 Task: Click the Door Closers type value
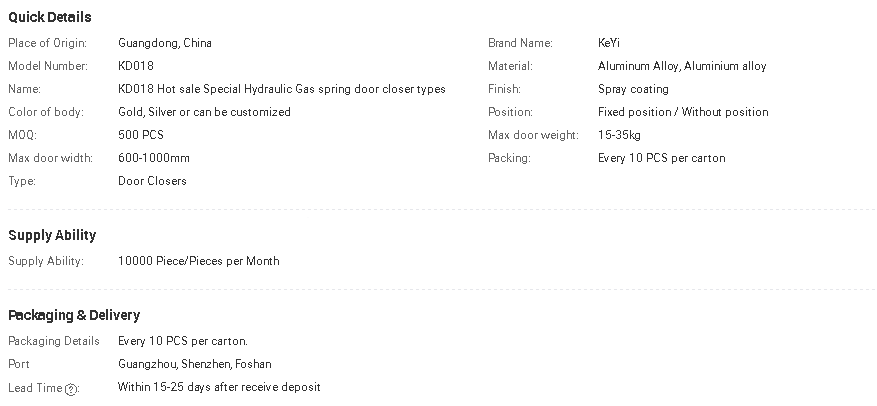pos(152,181)
